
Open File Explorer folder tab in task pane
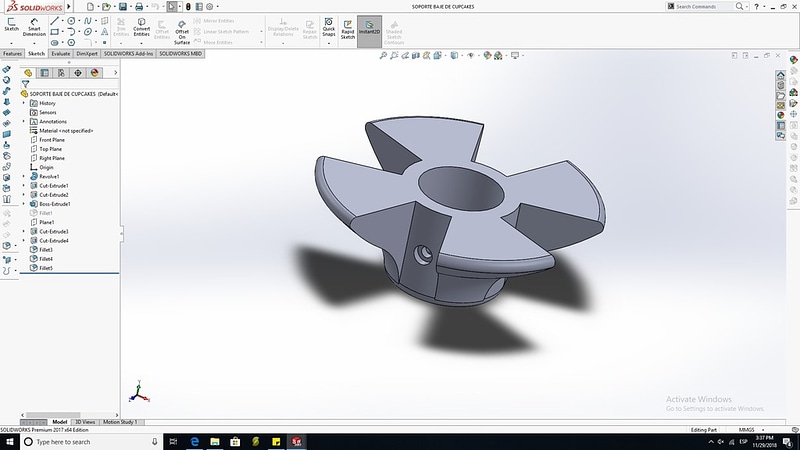click(781, 95)
